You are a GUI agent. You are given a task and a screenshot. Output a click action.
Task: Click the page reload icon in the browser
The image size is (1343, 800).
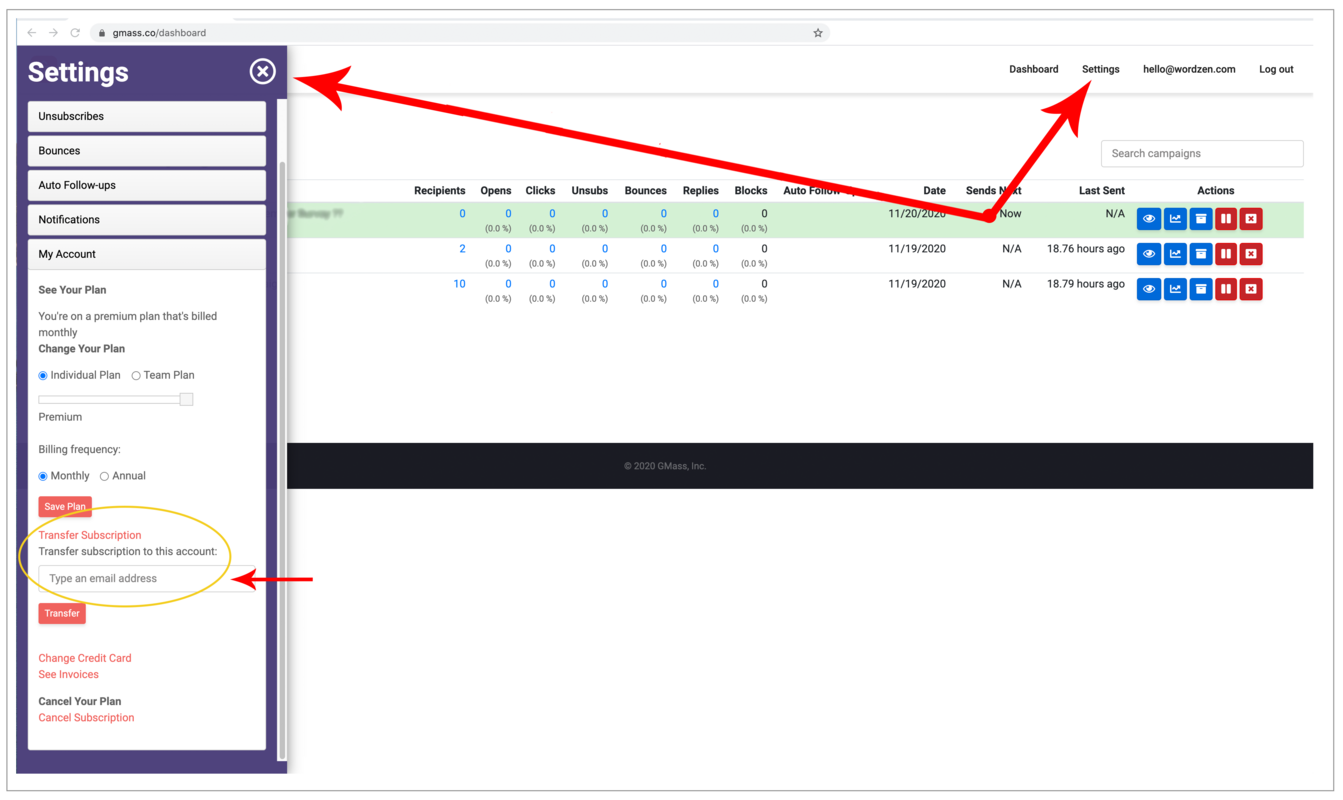click(x=75, y=32)
